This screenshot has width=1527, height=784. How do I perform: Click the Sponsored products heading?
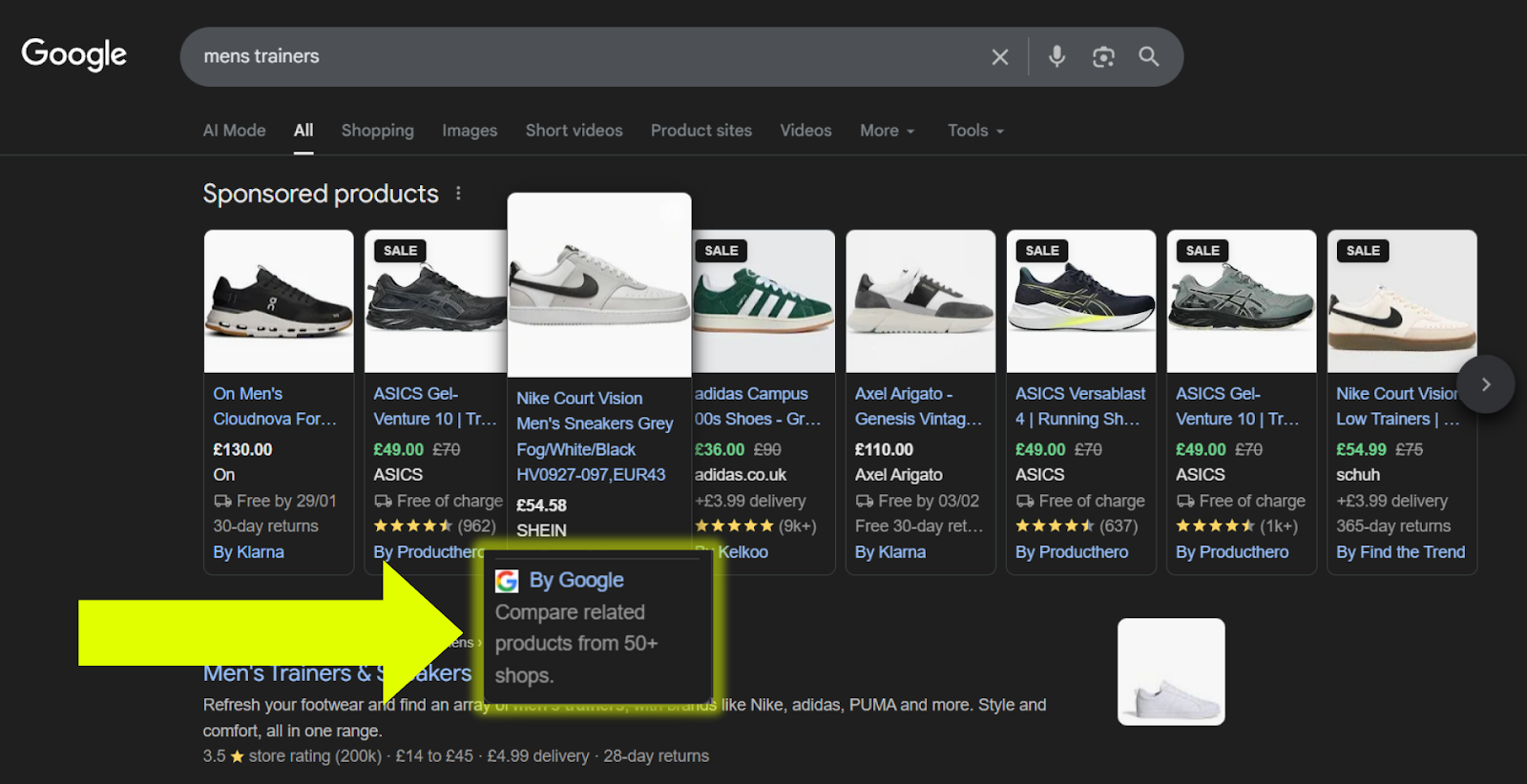(321, 194)
